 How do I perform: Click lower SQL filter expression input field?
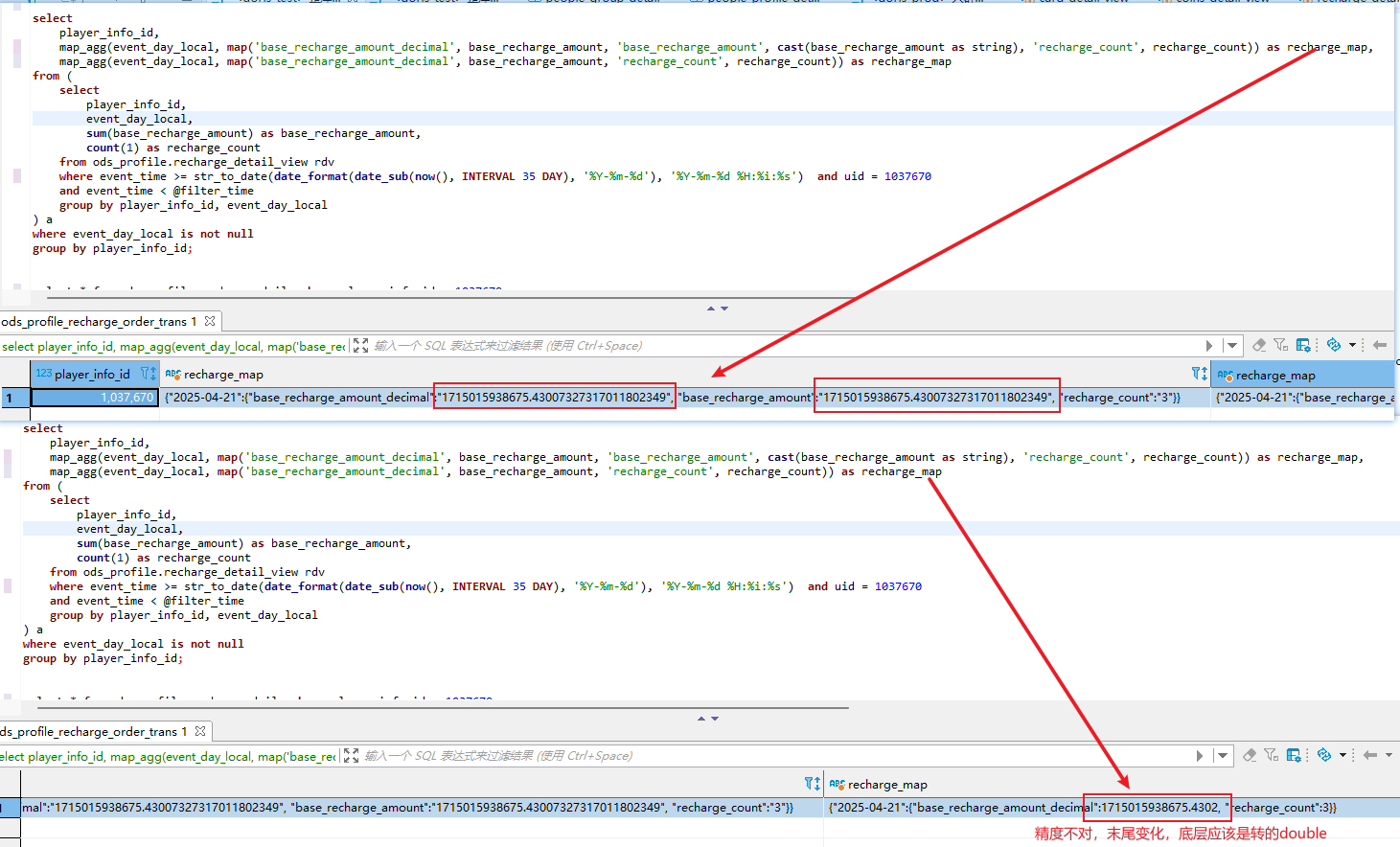click(x=776, y=756)
